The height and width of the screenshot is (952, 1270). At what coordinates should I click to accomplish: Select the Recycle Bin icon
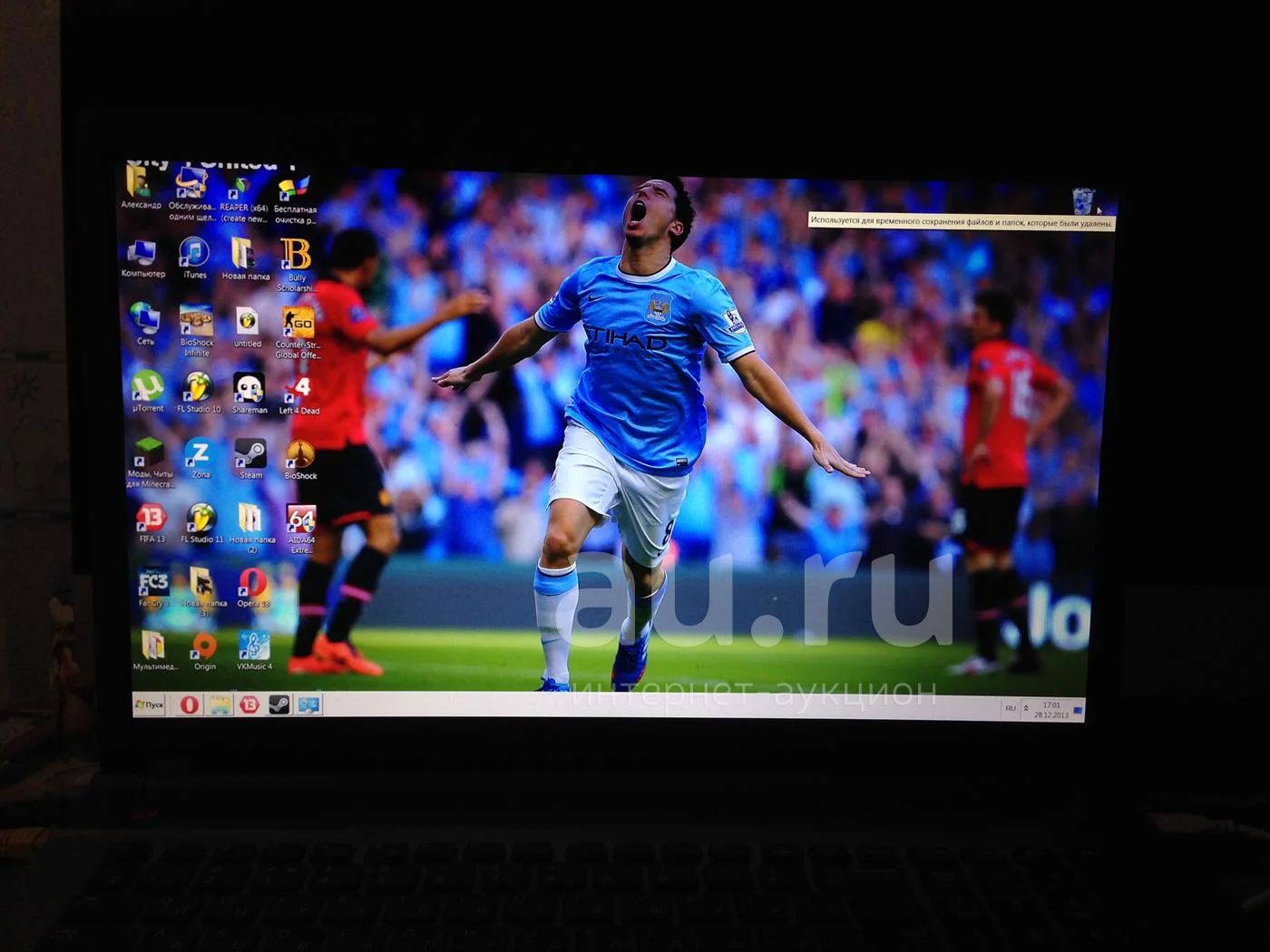point(1082,200)
